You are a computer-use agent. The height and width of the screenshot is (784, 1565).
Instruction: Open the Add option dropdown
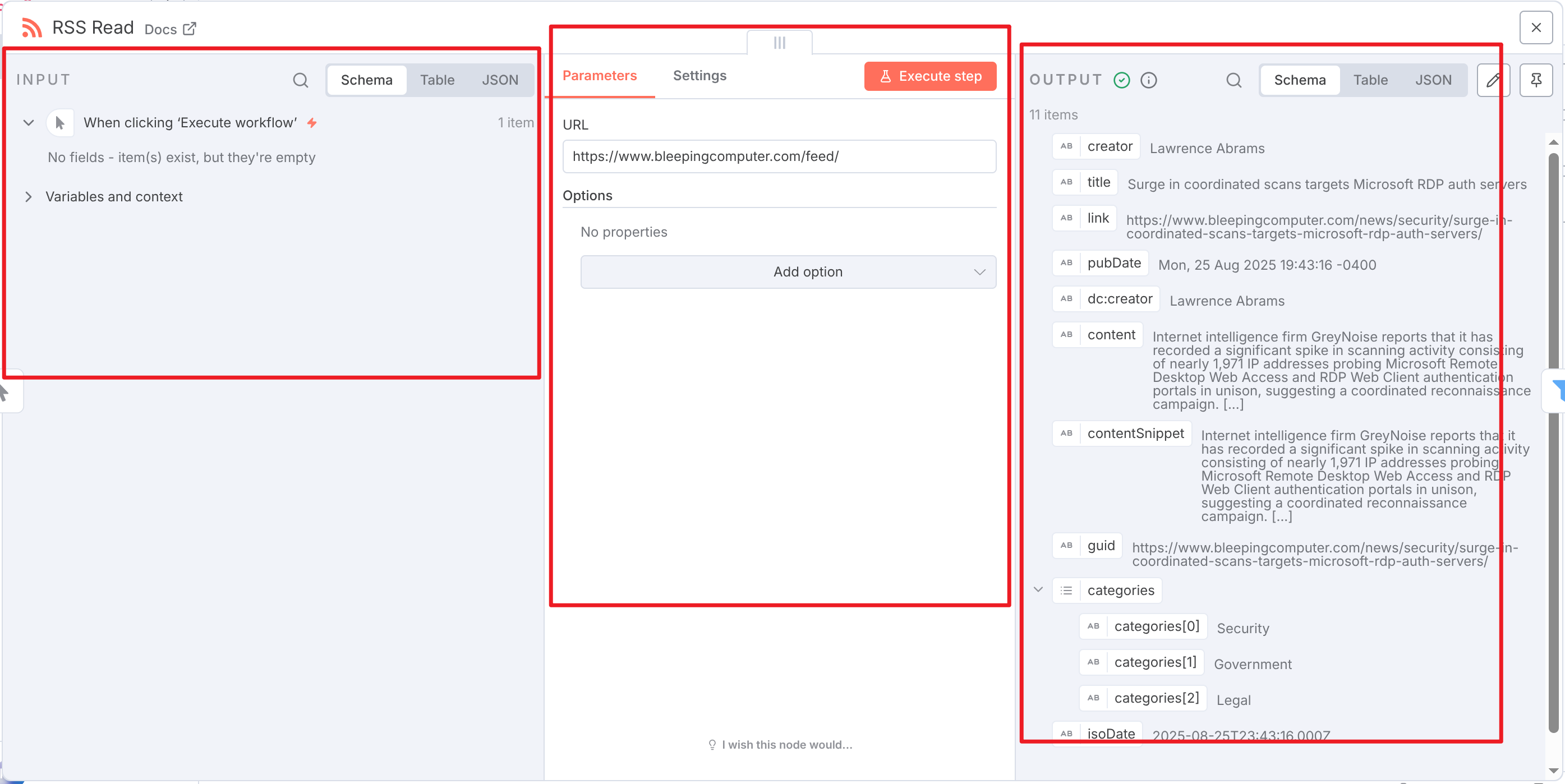tap(788, 272)
